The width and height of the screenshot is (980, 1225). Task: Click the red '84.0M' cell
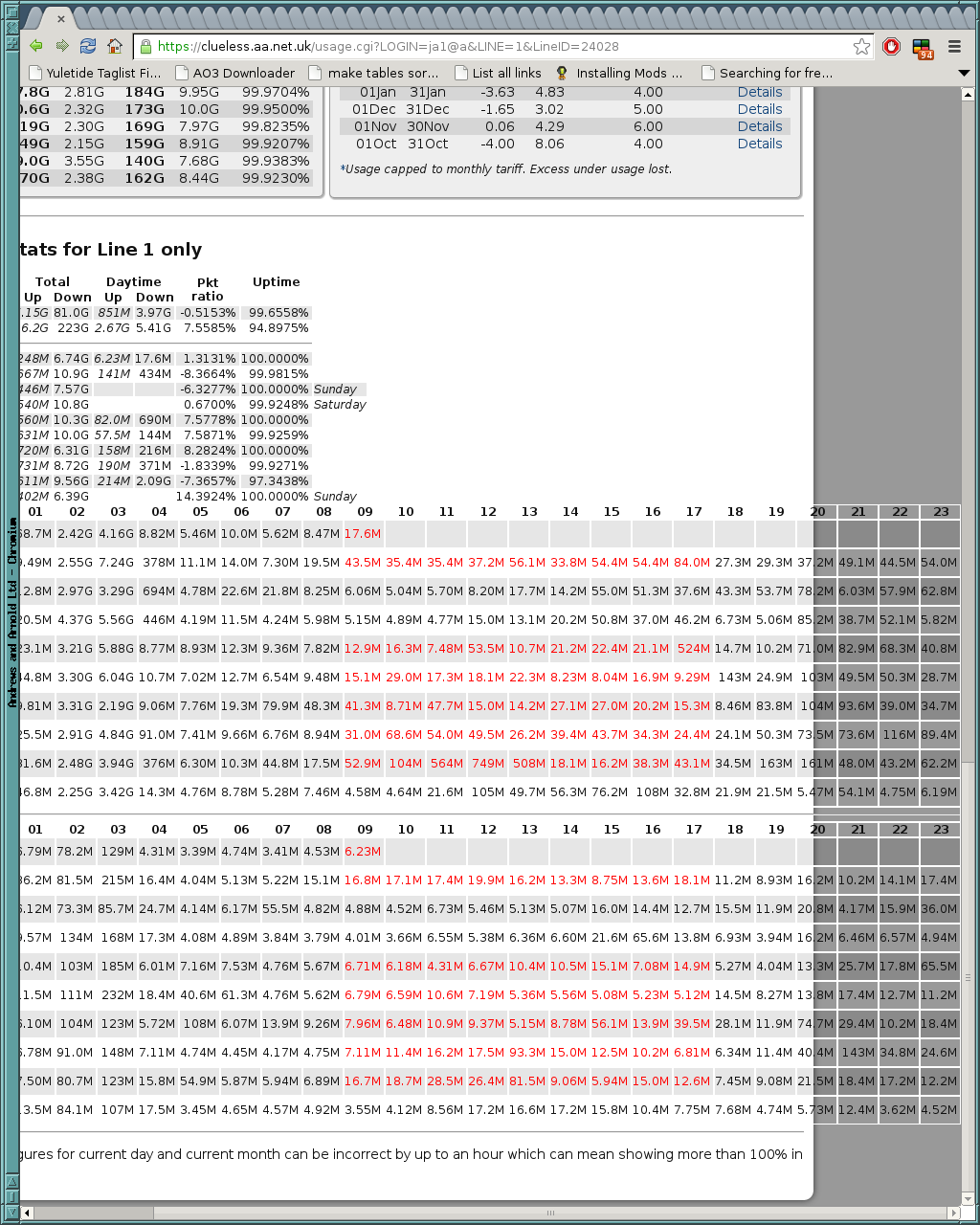pyautogui.click(x=692, y=563)
